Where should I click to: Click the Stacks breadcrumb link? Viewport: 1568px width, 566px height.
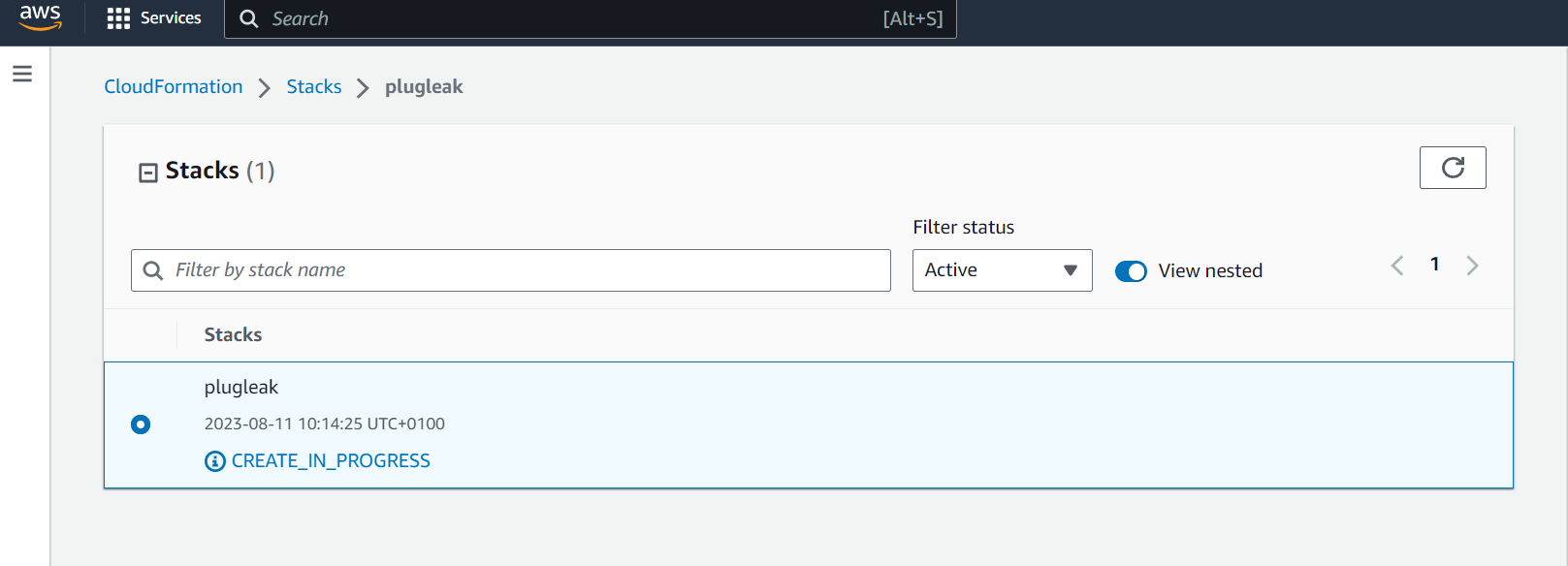[x=314, y=86]
